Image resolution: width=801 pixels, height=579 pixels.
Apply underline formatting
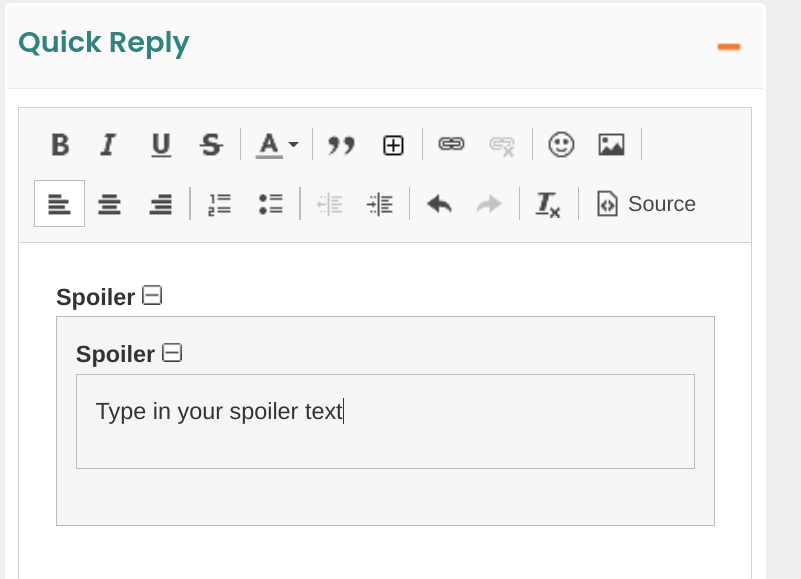point(161,145)
